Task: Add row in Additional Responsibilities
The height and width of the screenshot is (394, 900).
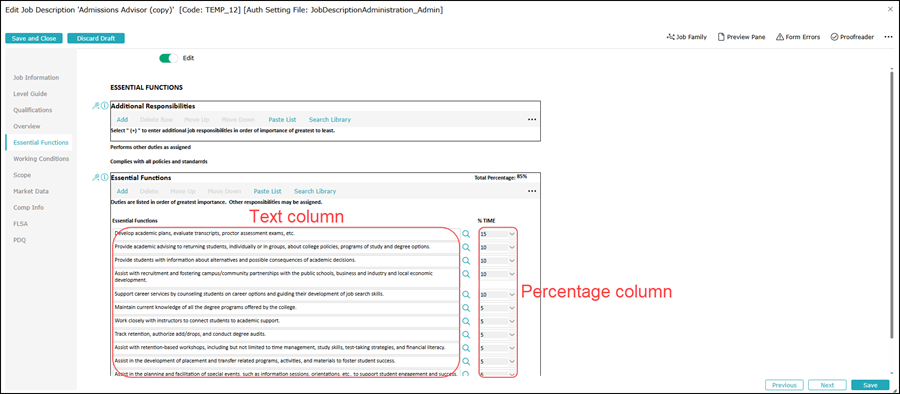Action: pyautogui.click(x=122, y=119)
